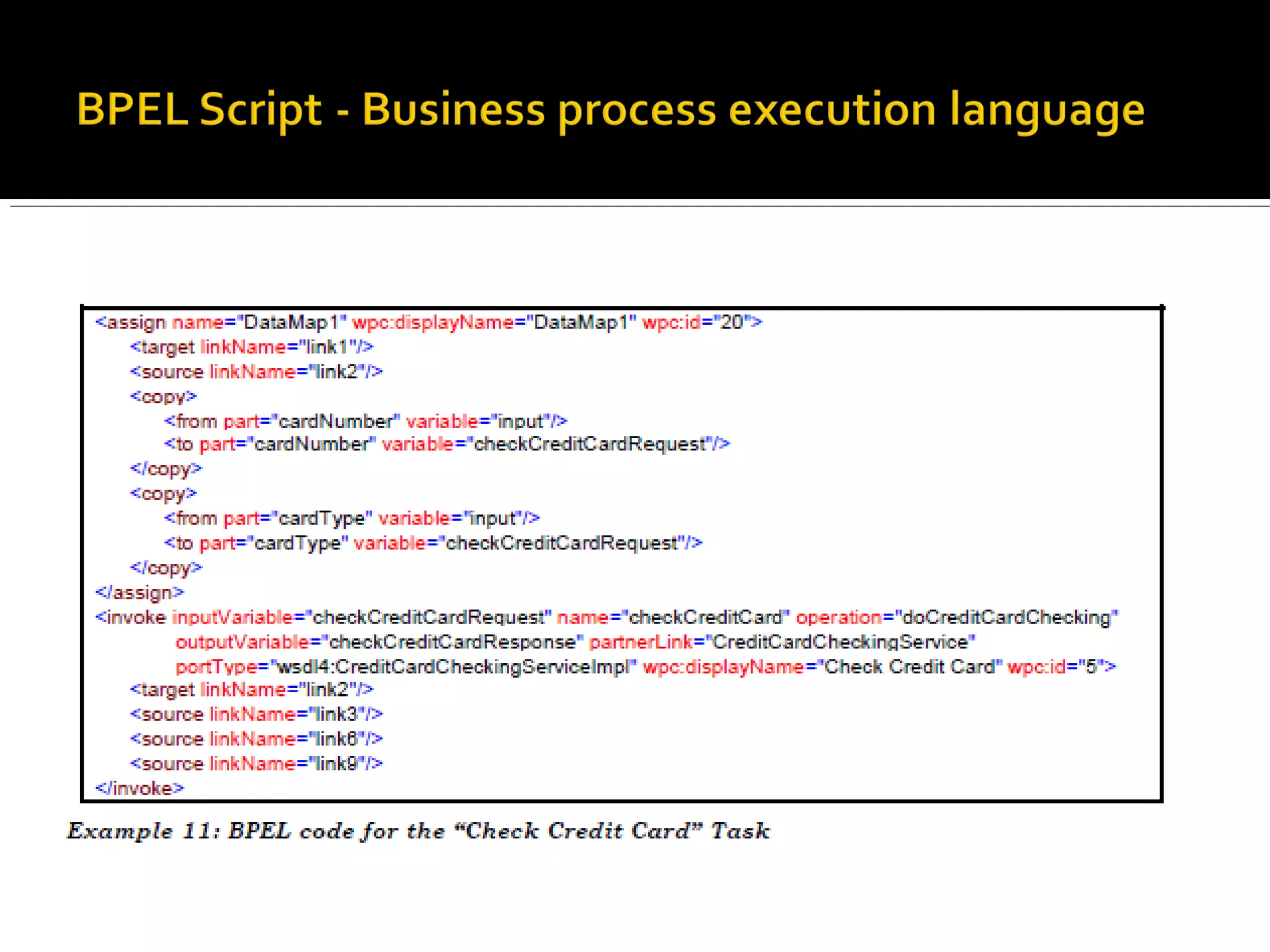Click the source linkName link2 line under assign
This screenshot has width=1270, height=952.
(256, 372)
